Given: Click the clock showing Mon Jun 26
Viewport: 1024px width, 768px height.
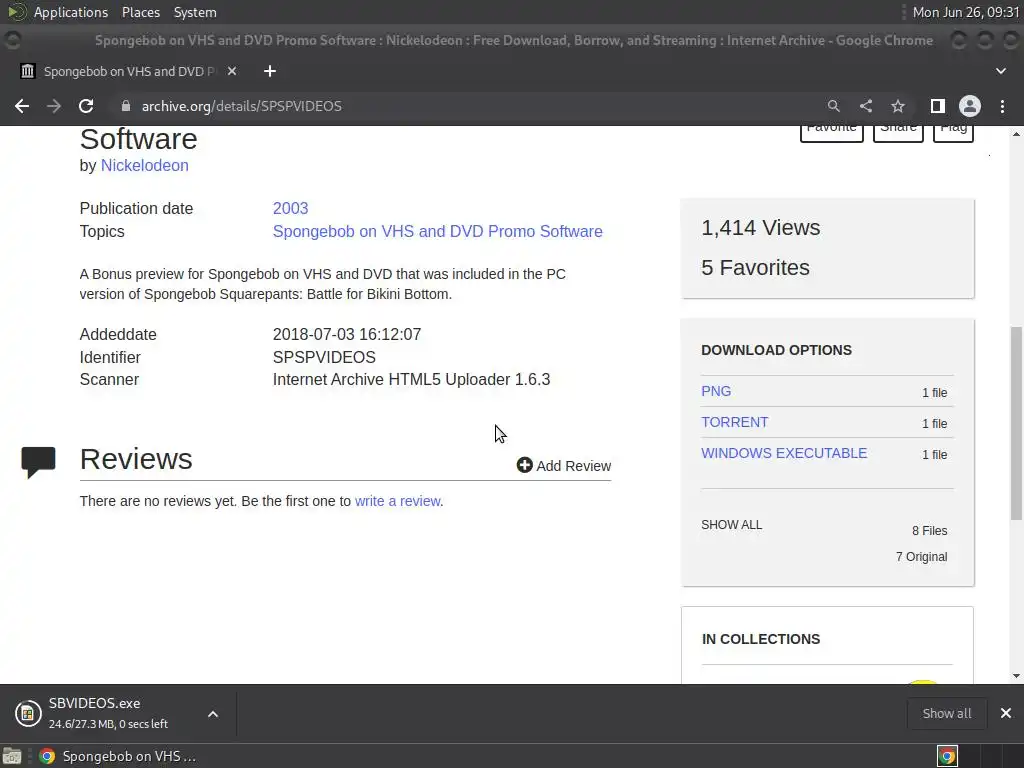Looking at the screenshot, I should coord(965,12).
